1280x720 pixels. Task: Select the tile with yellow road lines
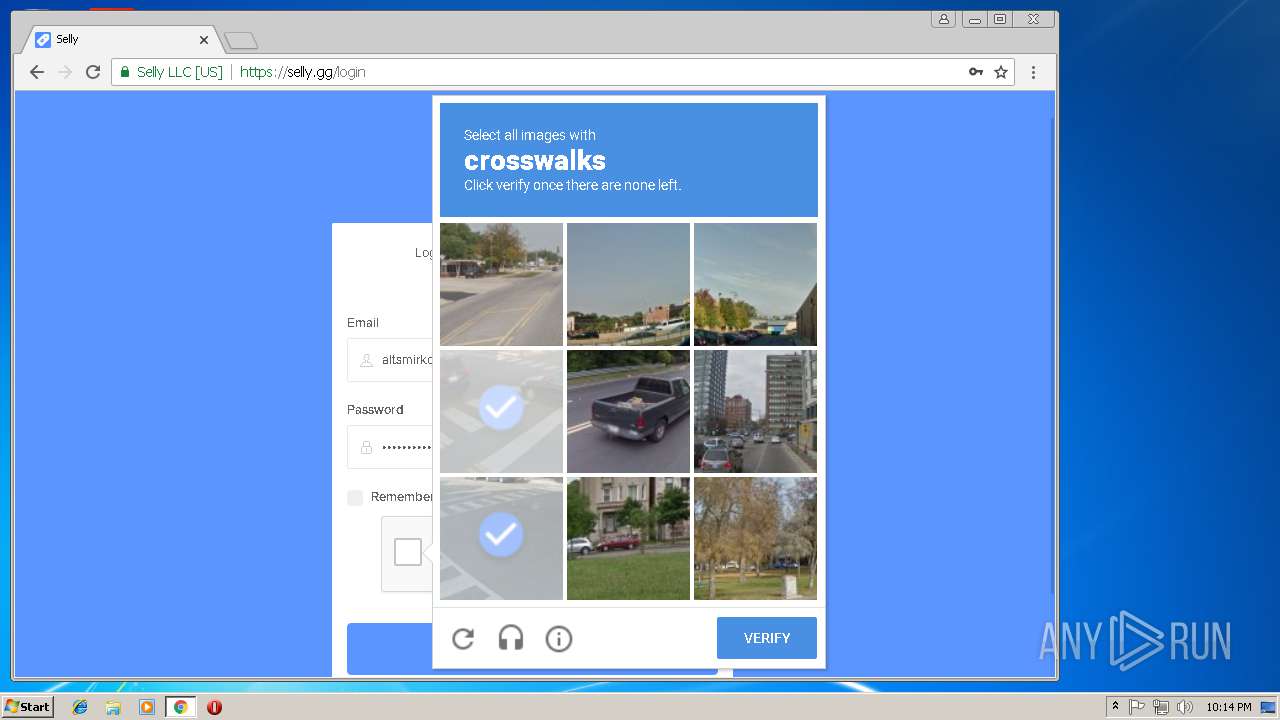tap(501, 284)
